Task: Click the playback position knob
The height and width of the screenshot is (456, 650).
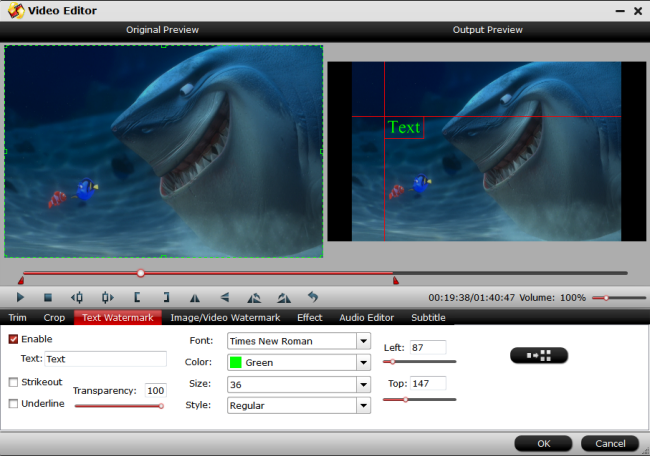Action: click(x=141, y=273)
